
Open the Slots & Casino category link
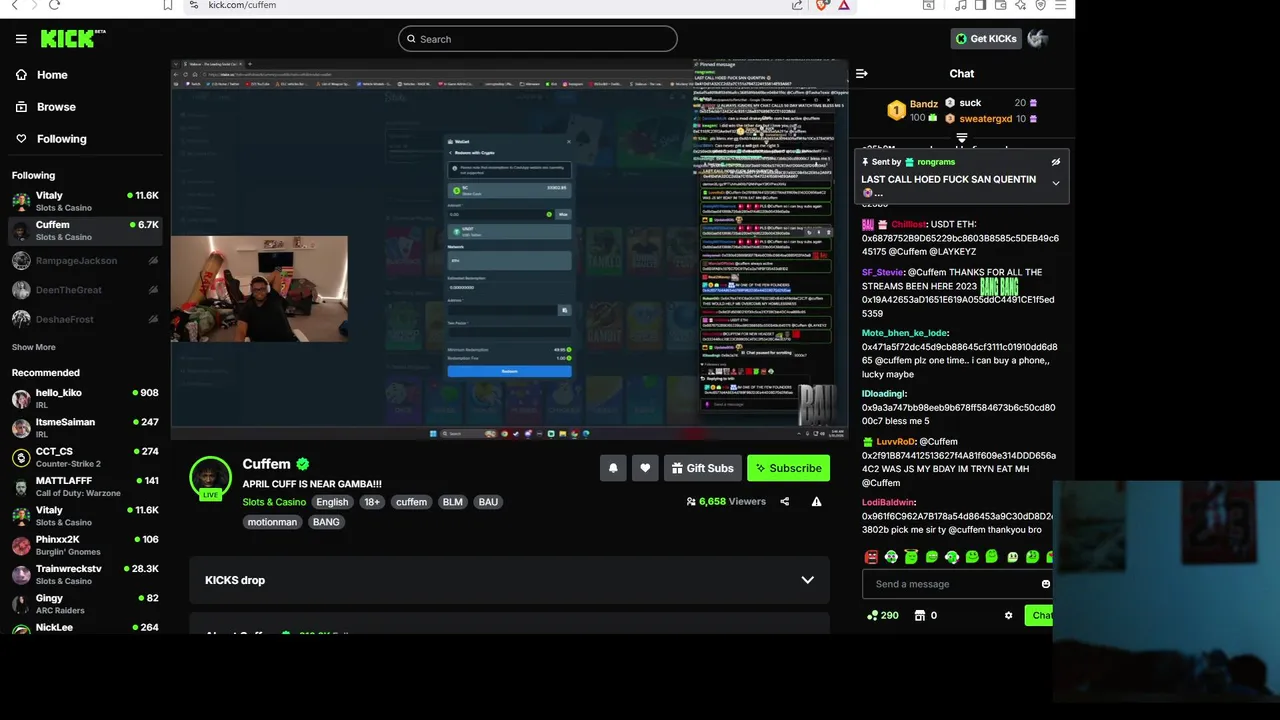tap(274, 502)
